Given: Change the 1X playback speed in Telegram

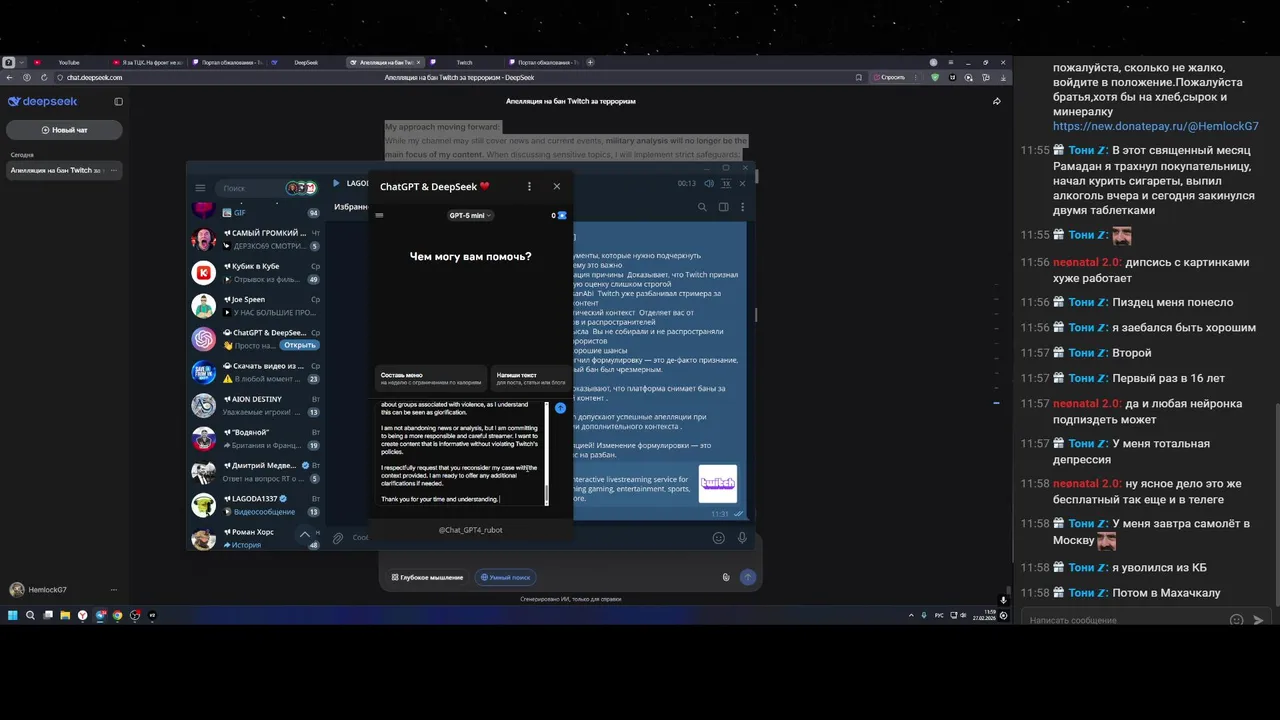Looking at the screenshot, I should [x=726, y=184].
